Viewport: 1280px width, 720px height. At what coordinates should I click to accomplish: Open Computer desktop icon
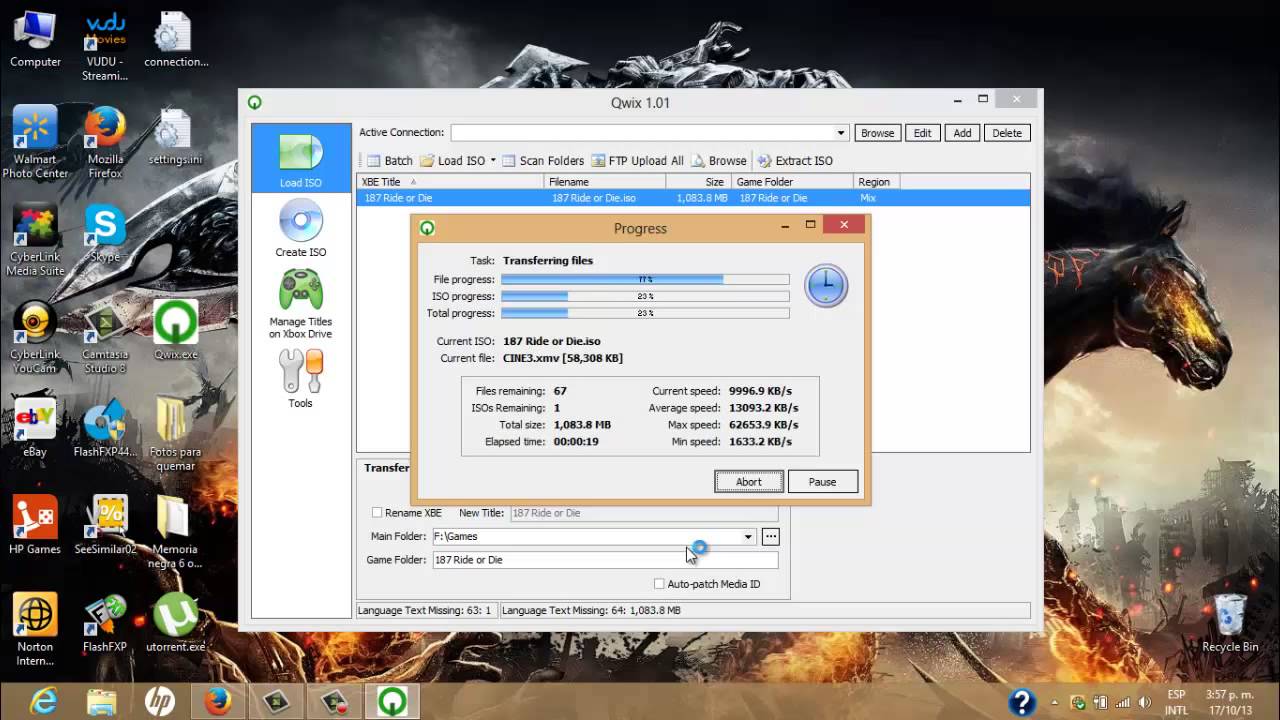coord(35,39)
